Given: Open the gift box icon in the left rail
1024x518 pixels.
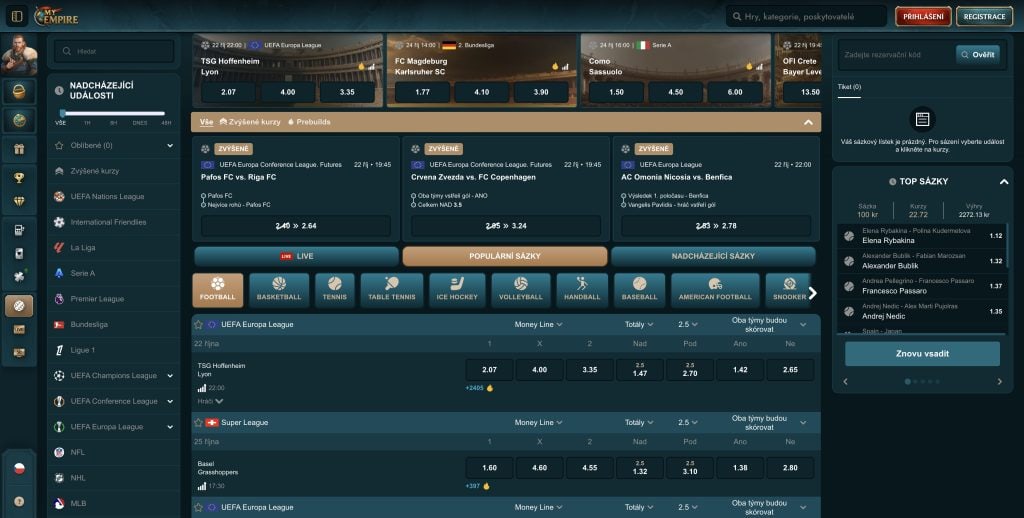Looking at the screenshot, I should (19, 150).
